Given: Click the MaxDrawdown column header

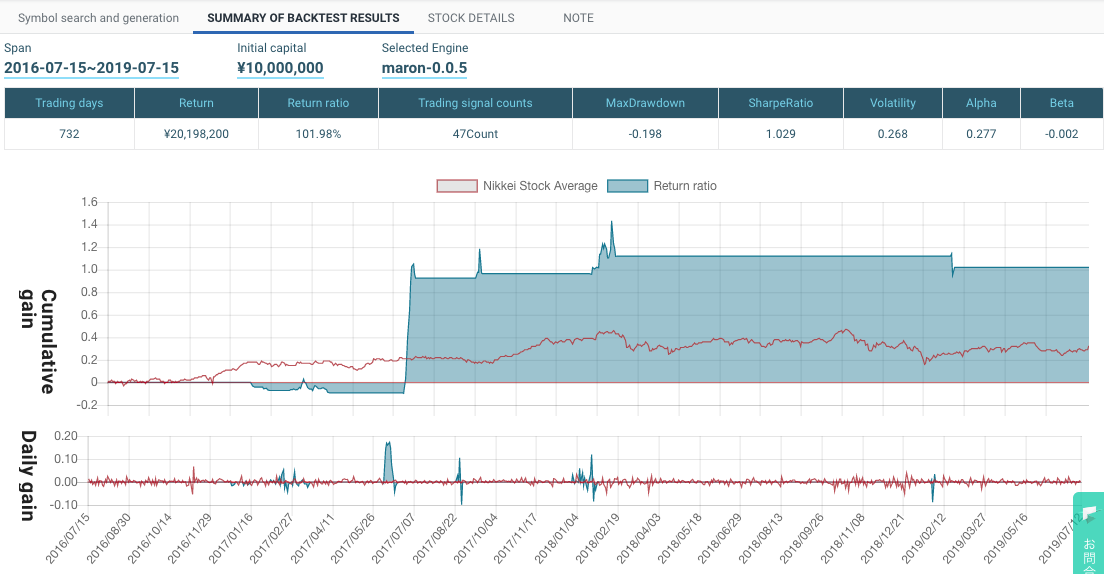Looking at the screenshot, I should coord(646,103).
